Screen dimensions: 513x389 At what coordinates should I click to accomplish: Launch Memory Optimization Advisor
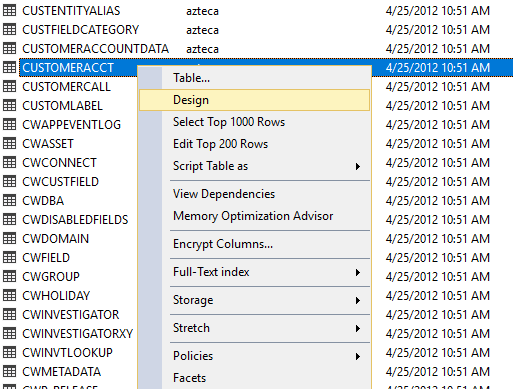point(255,216)
